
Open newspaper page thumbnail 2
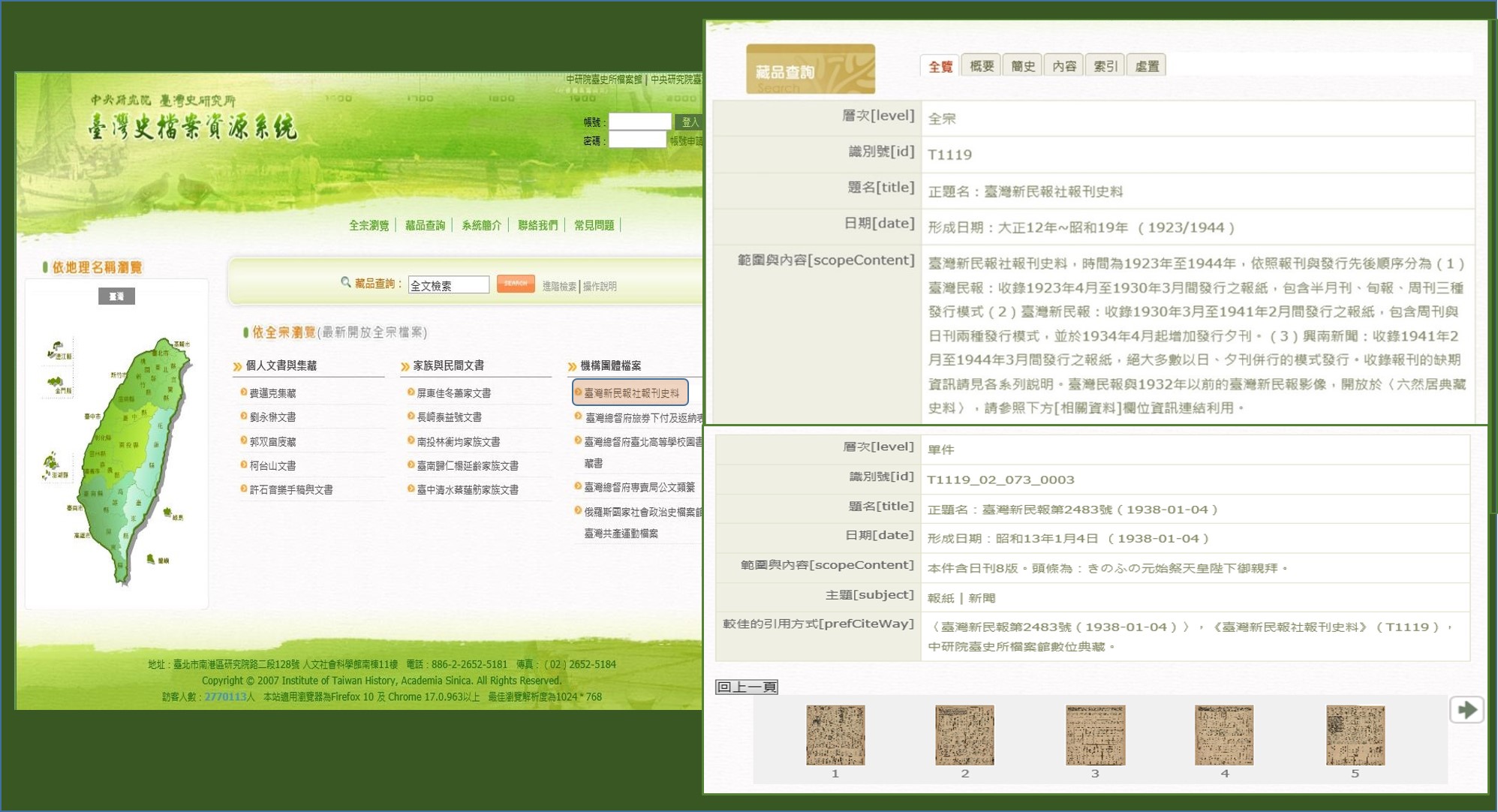[964, 735]
